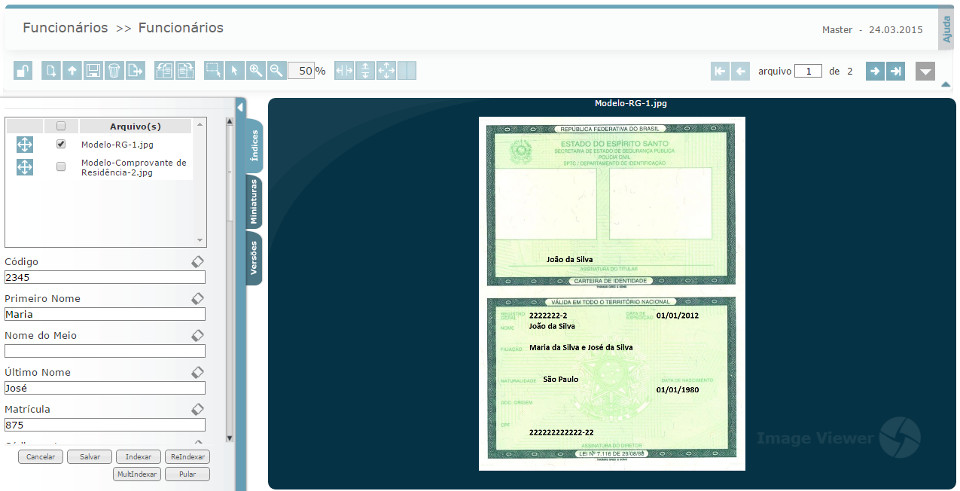Check the Modelo-Comprovante de Residência-2.jpg checkbox
The image size is (960, 491).
pyautogui.click(x=61, y=166)
